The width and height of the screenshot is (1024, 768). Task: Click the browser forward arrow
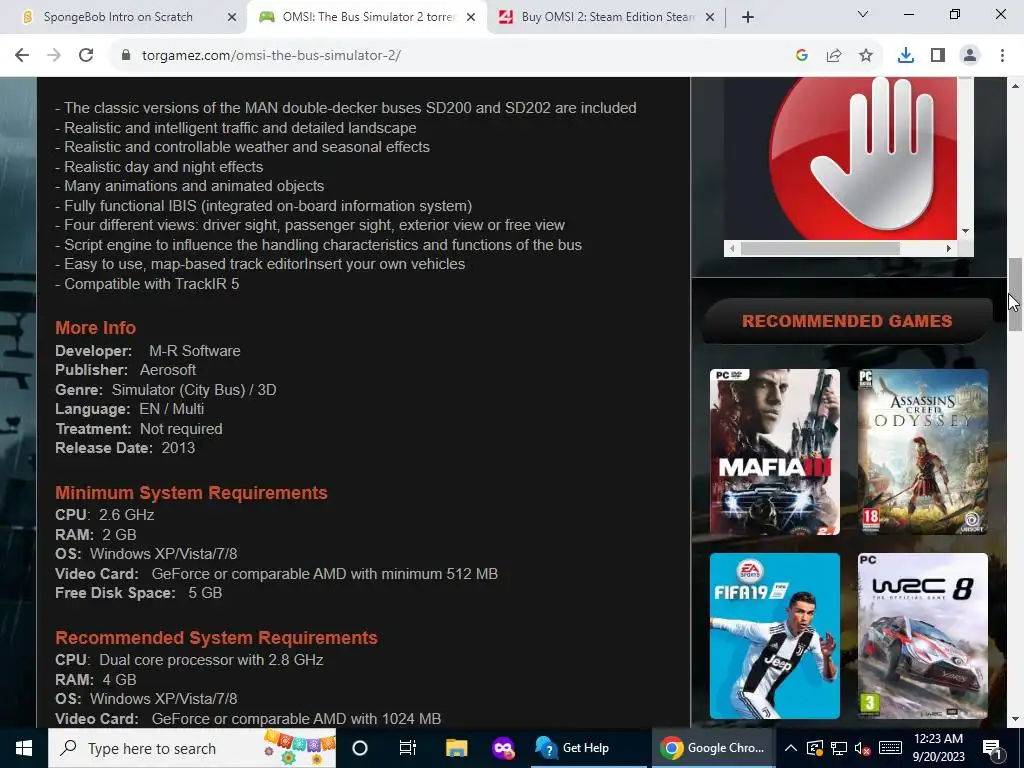[54, 56]
